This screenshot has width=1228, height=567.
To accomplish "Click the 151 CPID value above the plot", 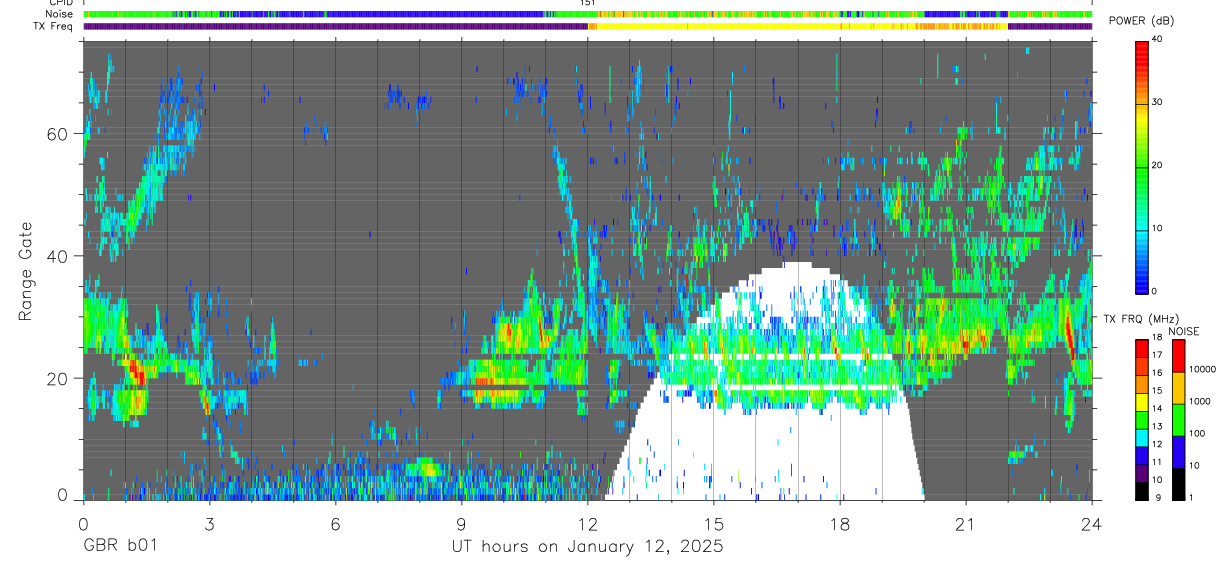I will [587, 3].
